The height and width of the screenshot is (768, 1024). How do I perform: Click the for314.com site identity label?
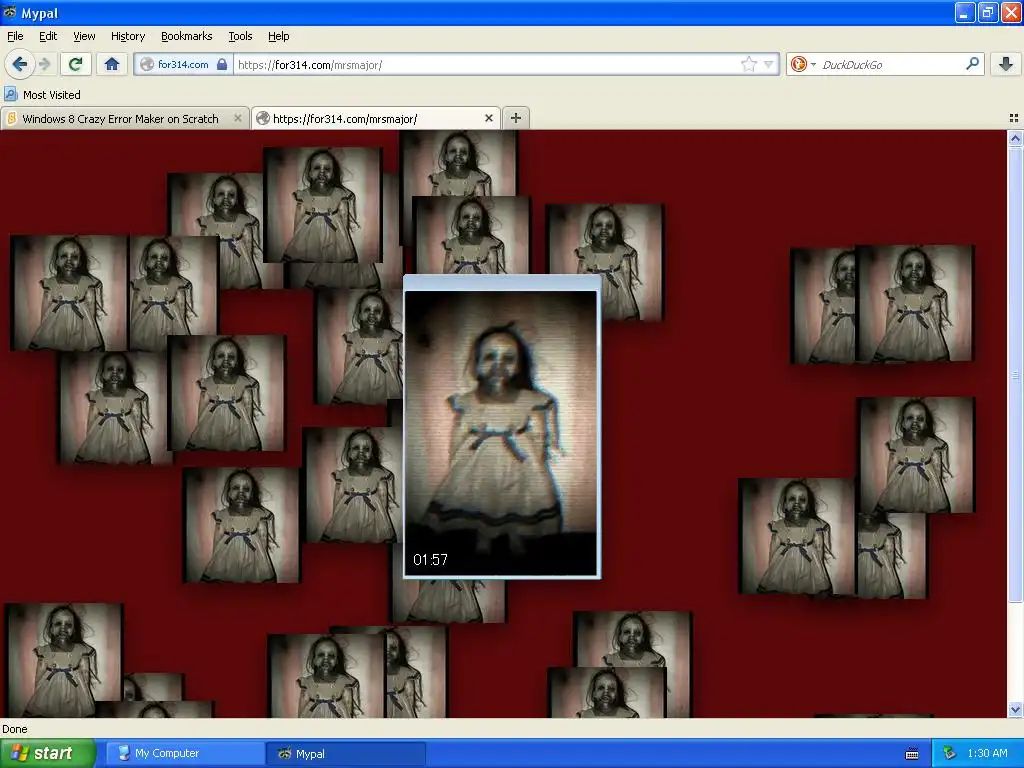pos(183,64)
